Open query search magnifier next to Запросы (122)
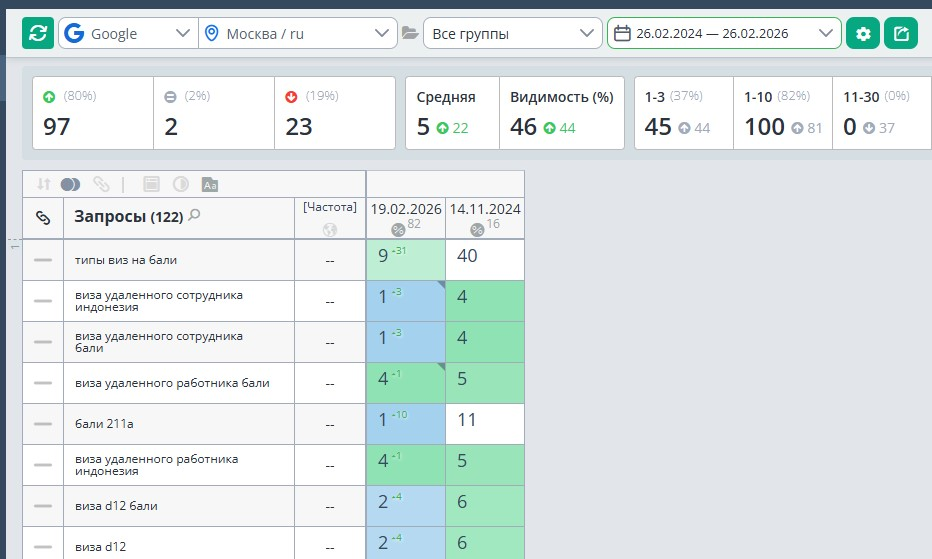The width and height of the screenshot is (932, 559). pyautogui.click(x=194, y=215)
